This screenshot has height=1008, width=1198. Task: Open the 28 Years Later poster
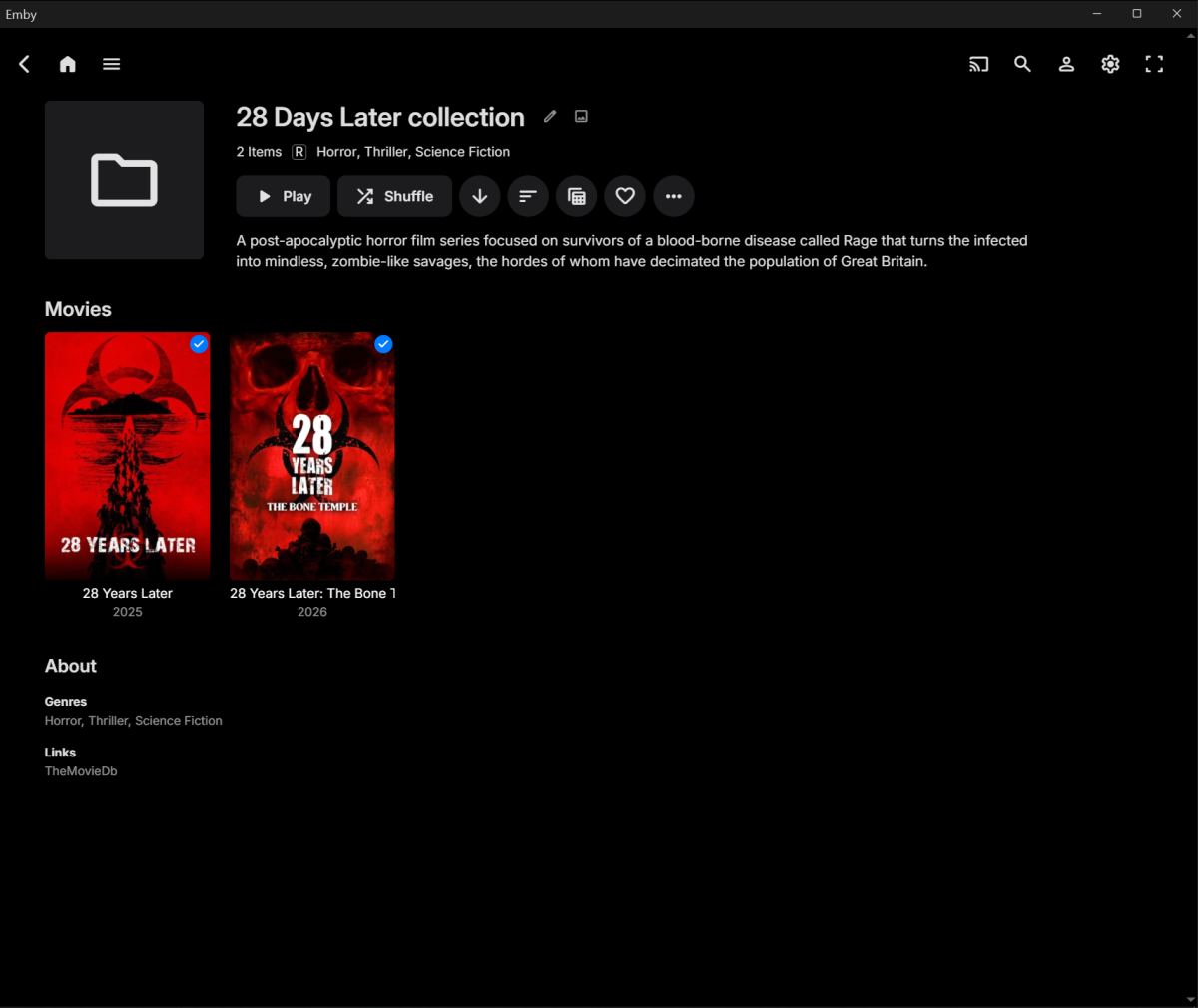(x=128, y=456)
